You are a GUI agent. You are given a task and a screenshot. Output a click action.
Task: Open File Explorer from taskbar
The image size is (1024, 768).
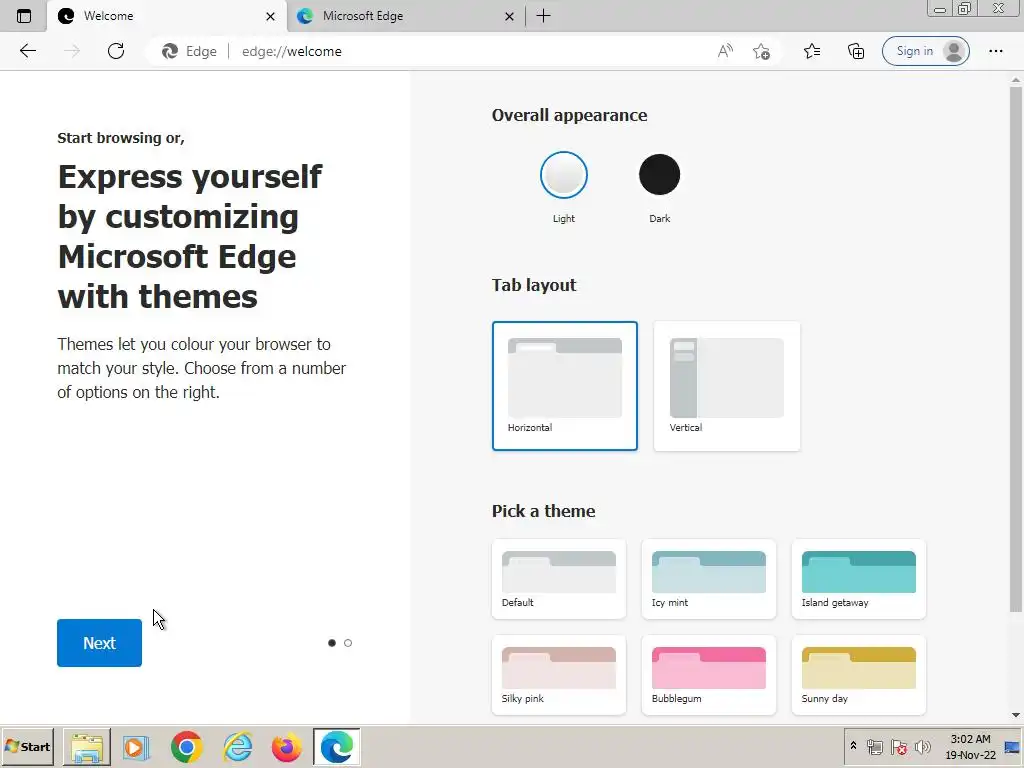click(x=87, y=747)
